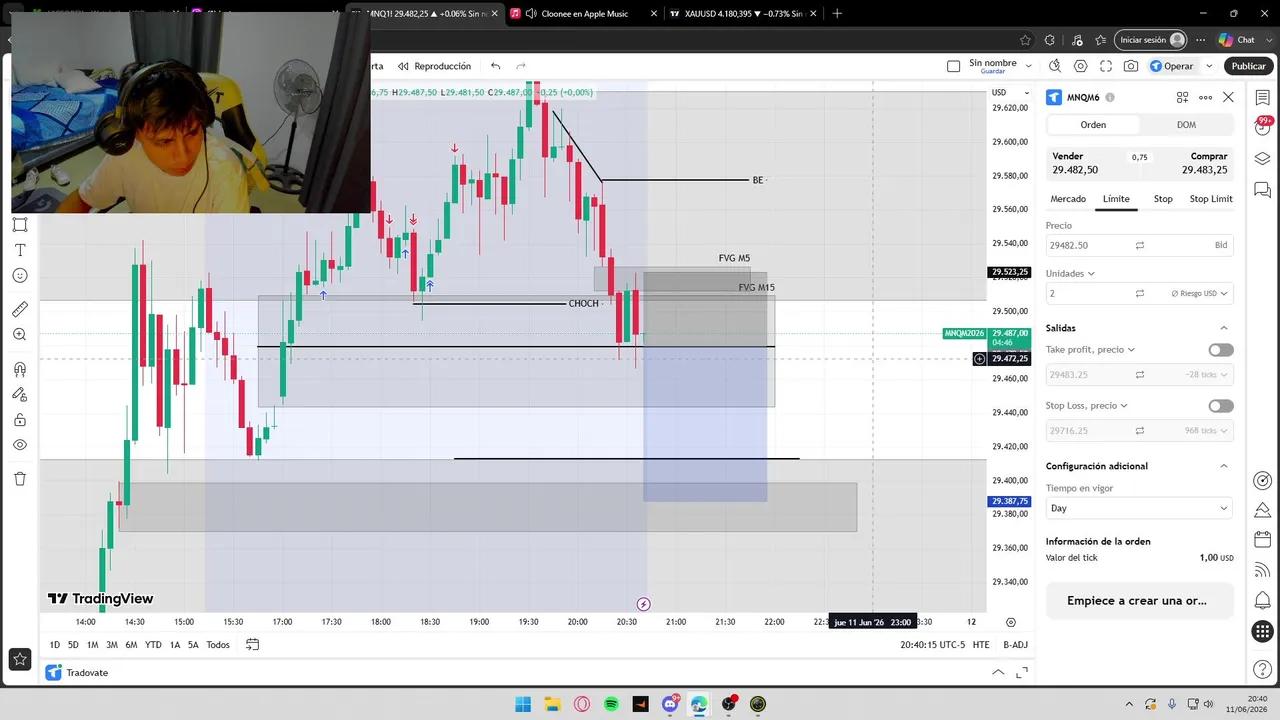Viewport: 1280px width, 720px height.
Task: Toggle hide all drawings eye
Action: [20, 445]
